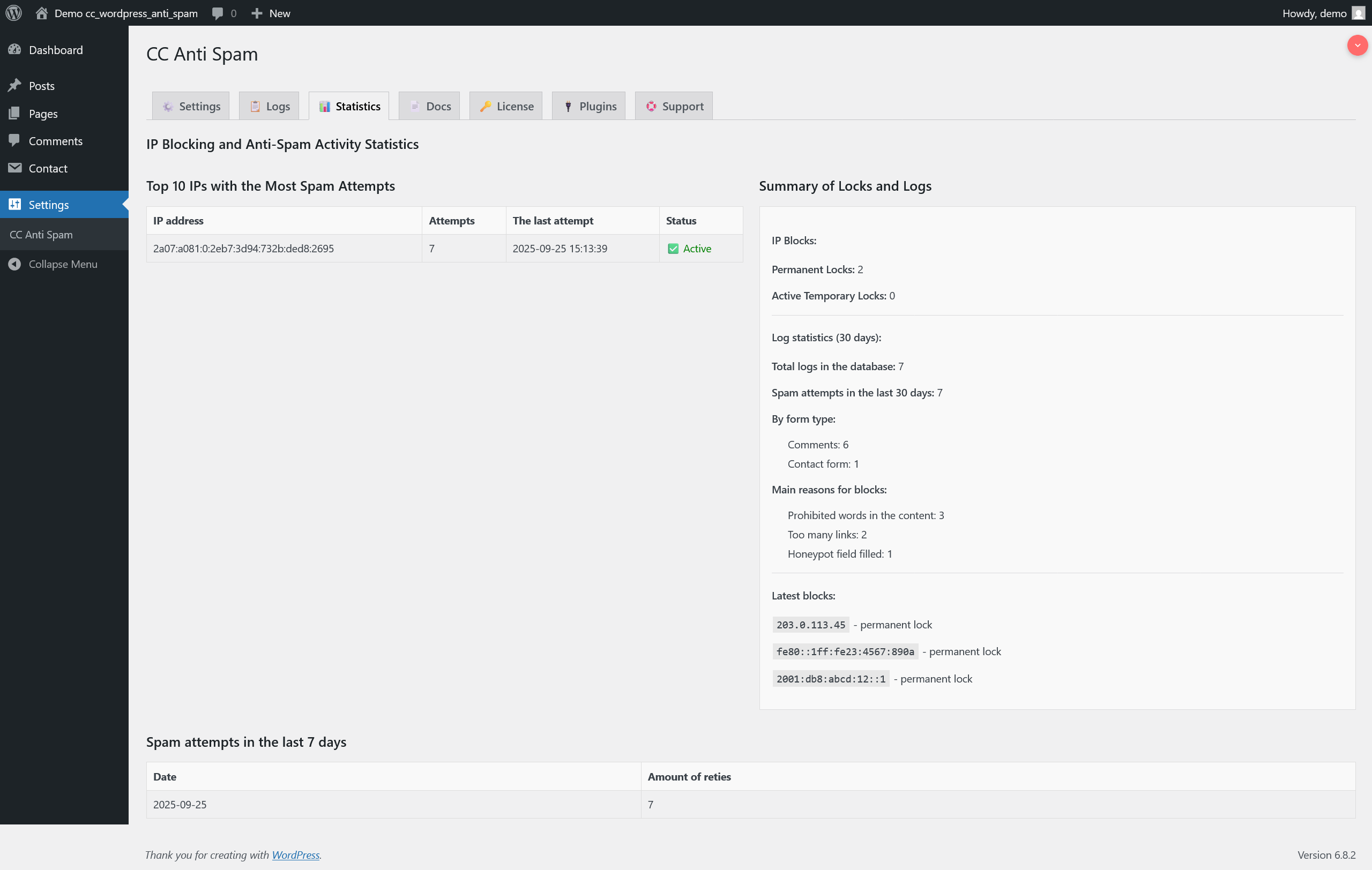Screen dimensions: 1372x870
Task: Click the gear icon on the Settings tab
Action: click(168, 106)
